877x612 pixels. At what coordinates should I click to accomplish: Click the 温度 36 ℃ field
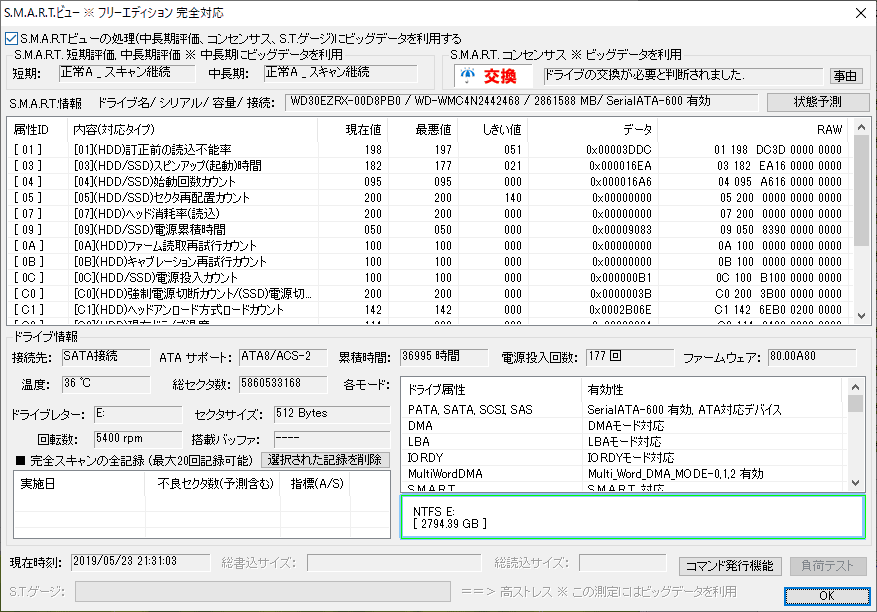pyautogui.click(x=106, y=384)
